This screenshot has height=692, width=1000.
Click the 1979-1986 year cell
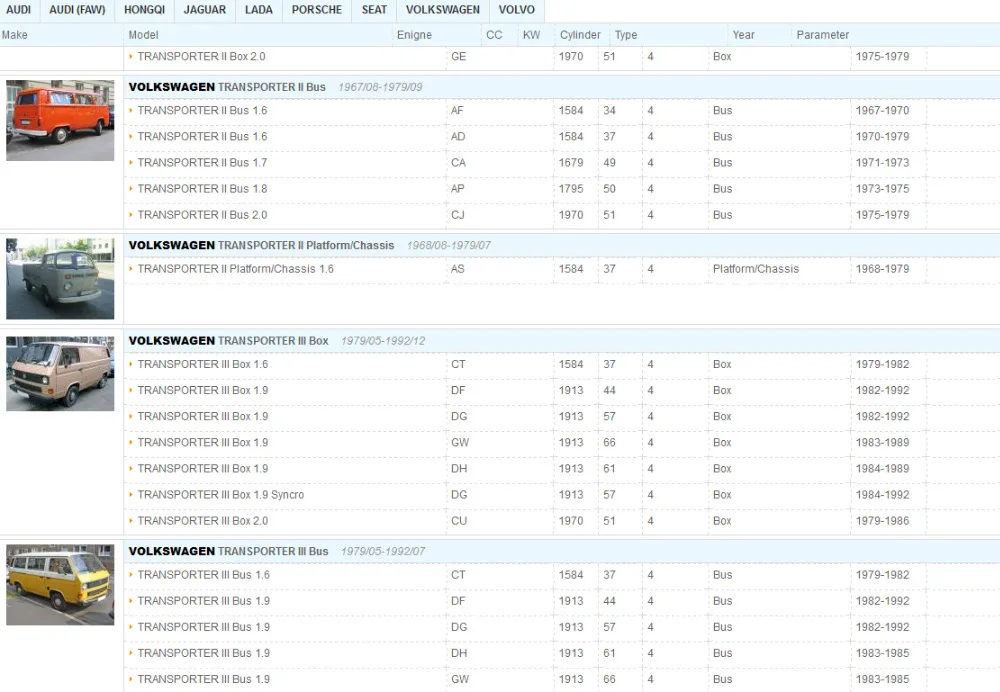pyautogui.click(x=883, y=521)
